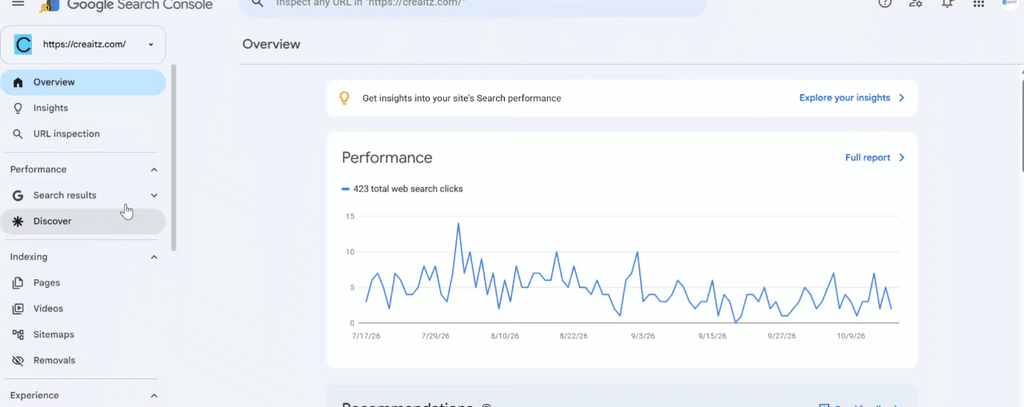This screenshot has height=407, width=1024.
Task: Open the Performance Full report link
Action: tap(867, 157)
